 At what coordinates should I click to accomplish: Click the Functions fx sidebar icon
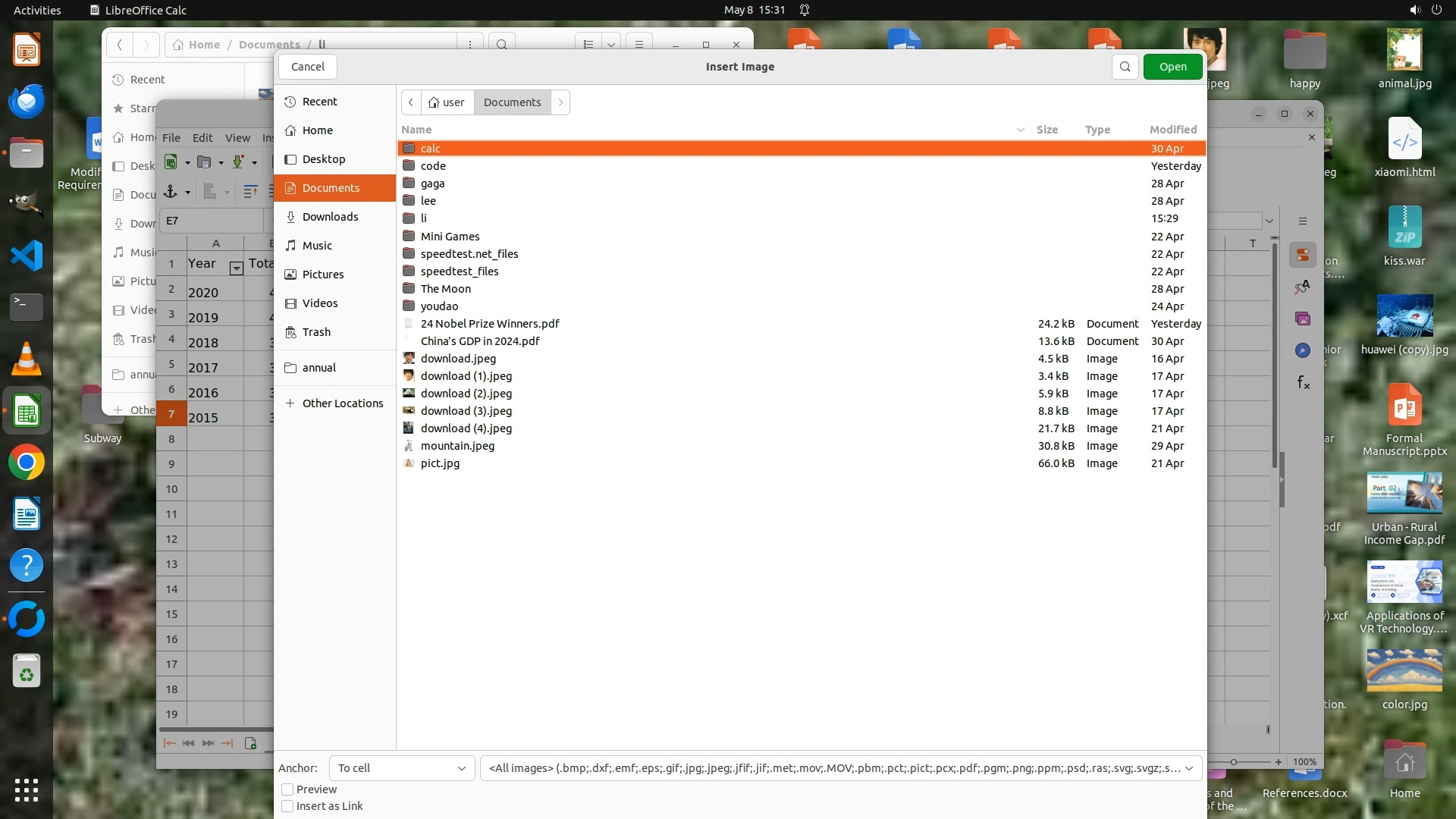(x=1302, y=382)
